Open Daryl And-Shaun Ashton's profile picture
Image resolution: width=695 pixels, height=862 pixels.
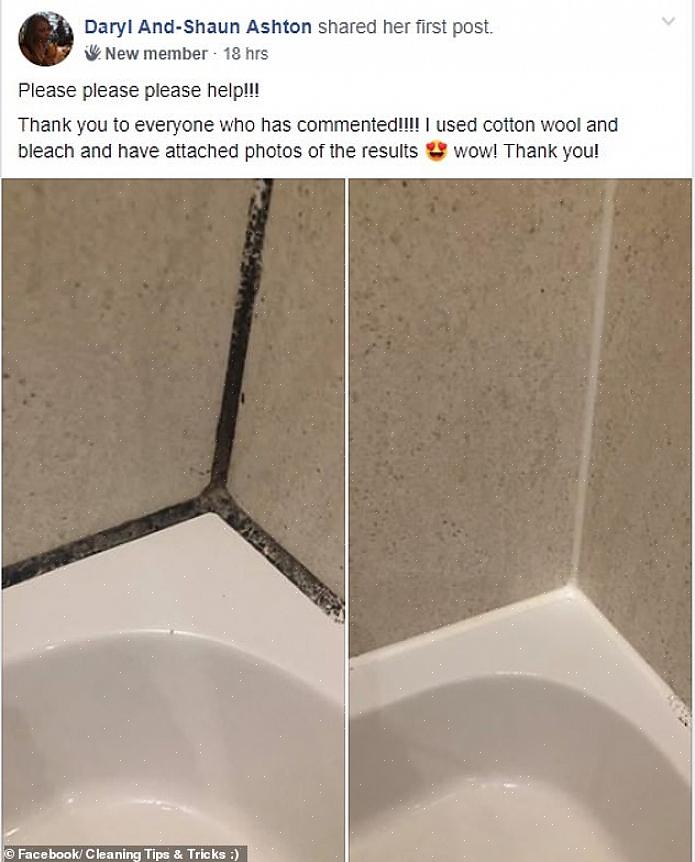[x=46, y=39]
